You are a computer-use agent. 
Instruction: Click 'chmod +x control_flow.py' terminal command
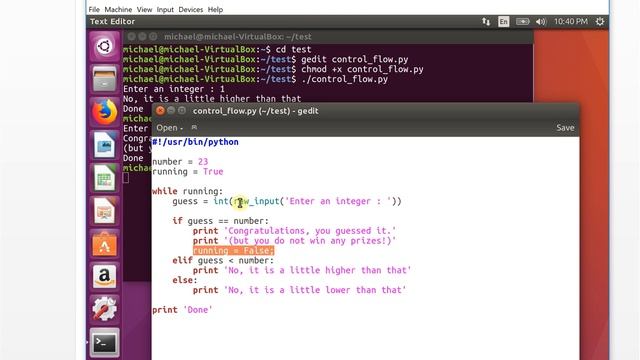[x=362, y=69]
